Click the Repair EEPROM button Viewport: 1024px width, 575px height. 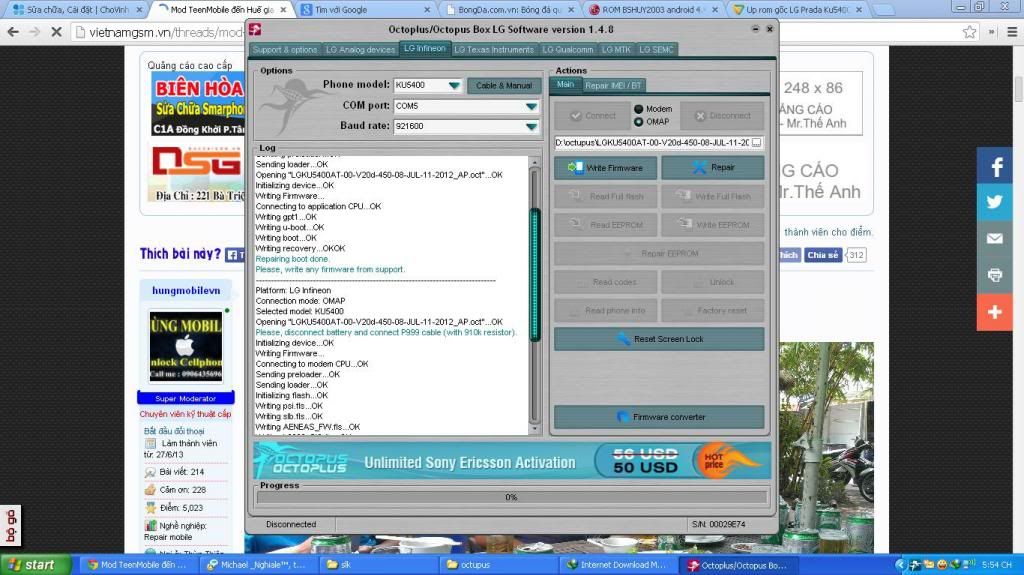(x=659, y=254)
